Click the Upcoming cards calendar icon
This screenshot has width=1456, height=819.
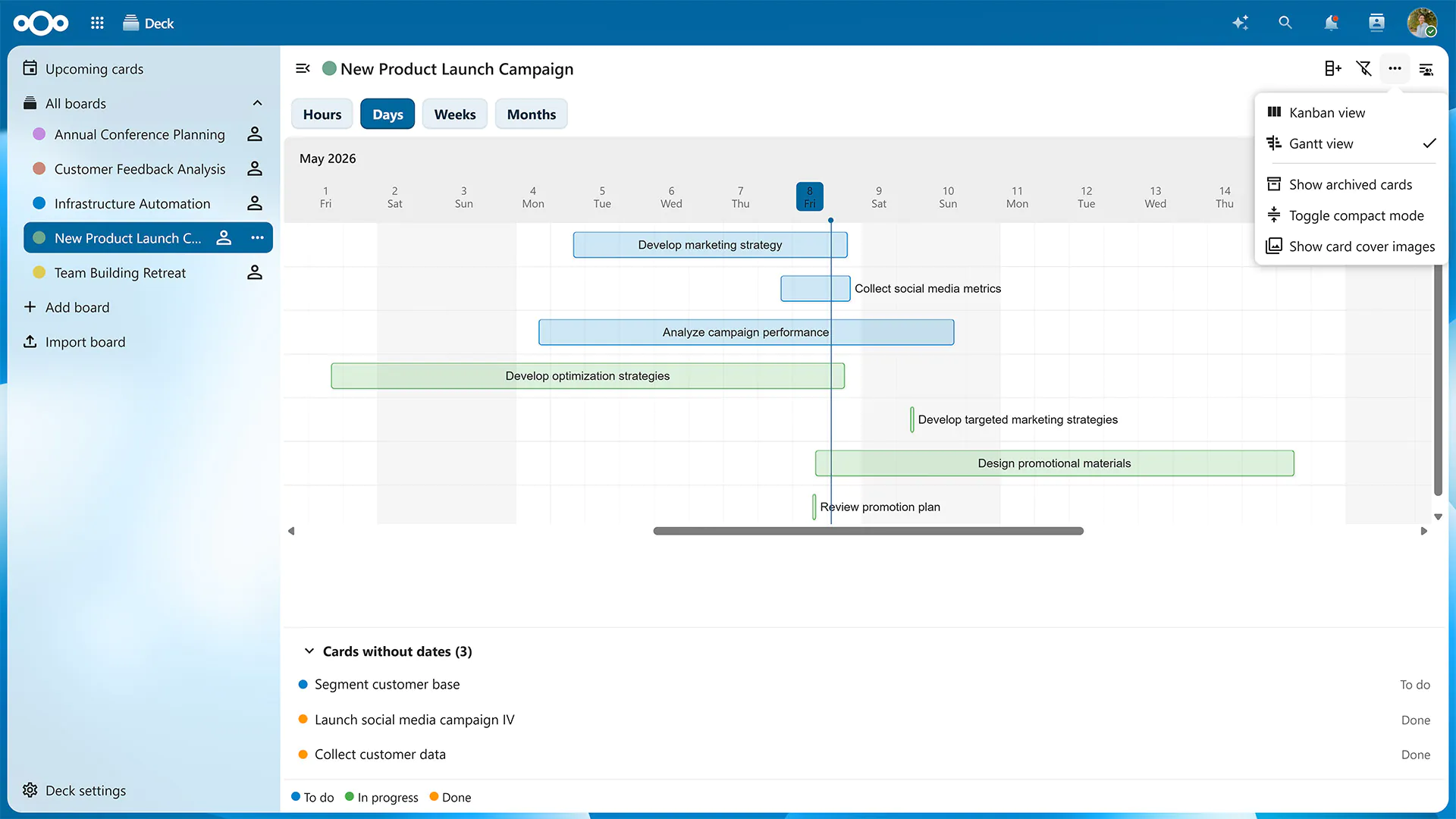pyautogui.click(x=30, y=68)
